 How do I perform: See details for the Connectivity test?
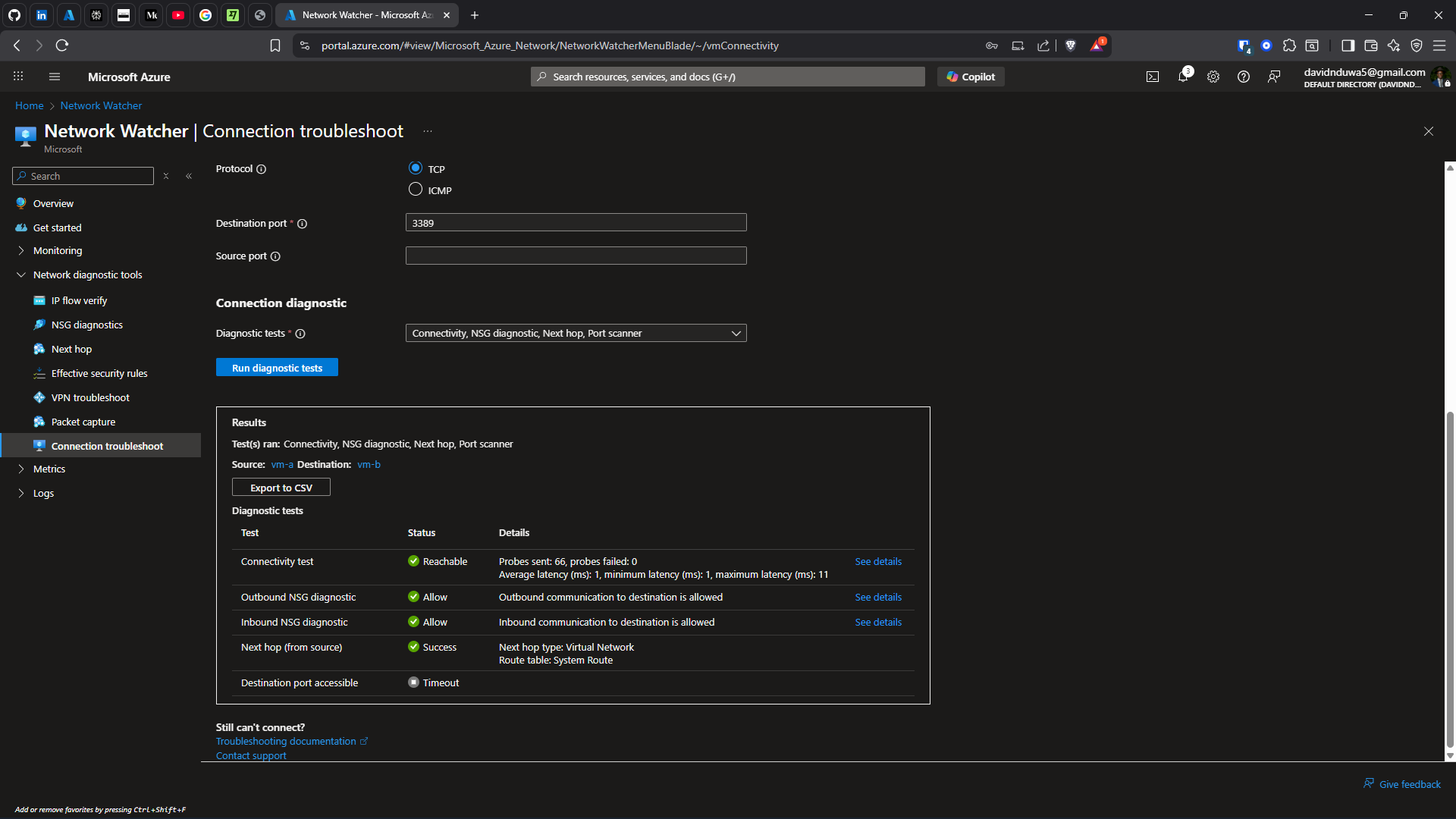(878, 562)
